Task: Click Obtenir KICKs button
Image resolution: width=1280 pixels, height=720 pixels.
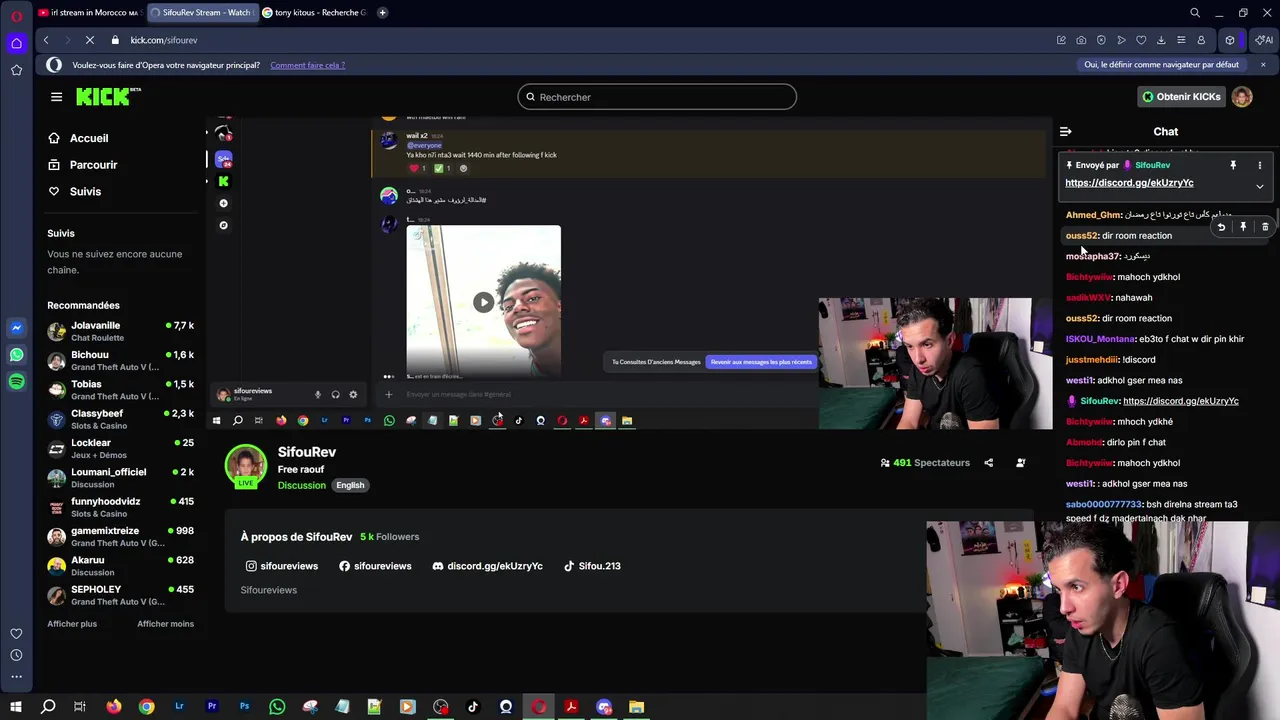Action: (1181, 97)
